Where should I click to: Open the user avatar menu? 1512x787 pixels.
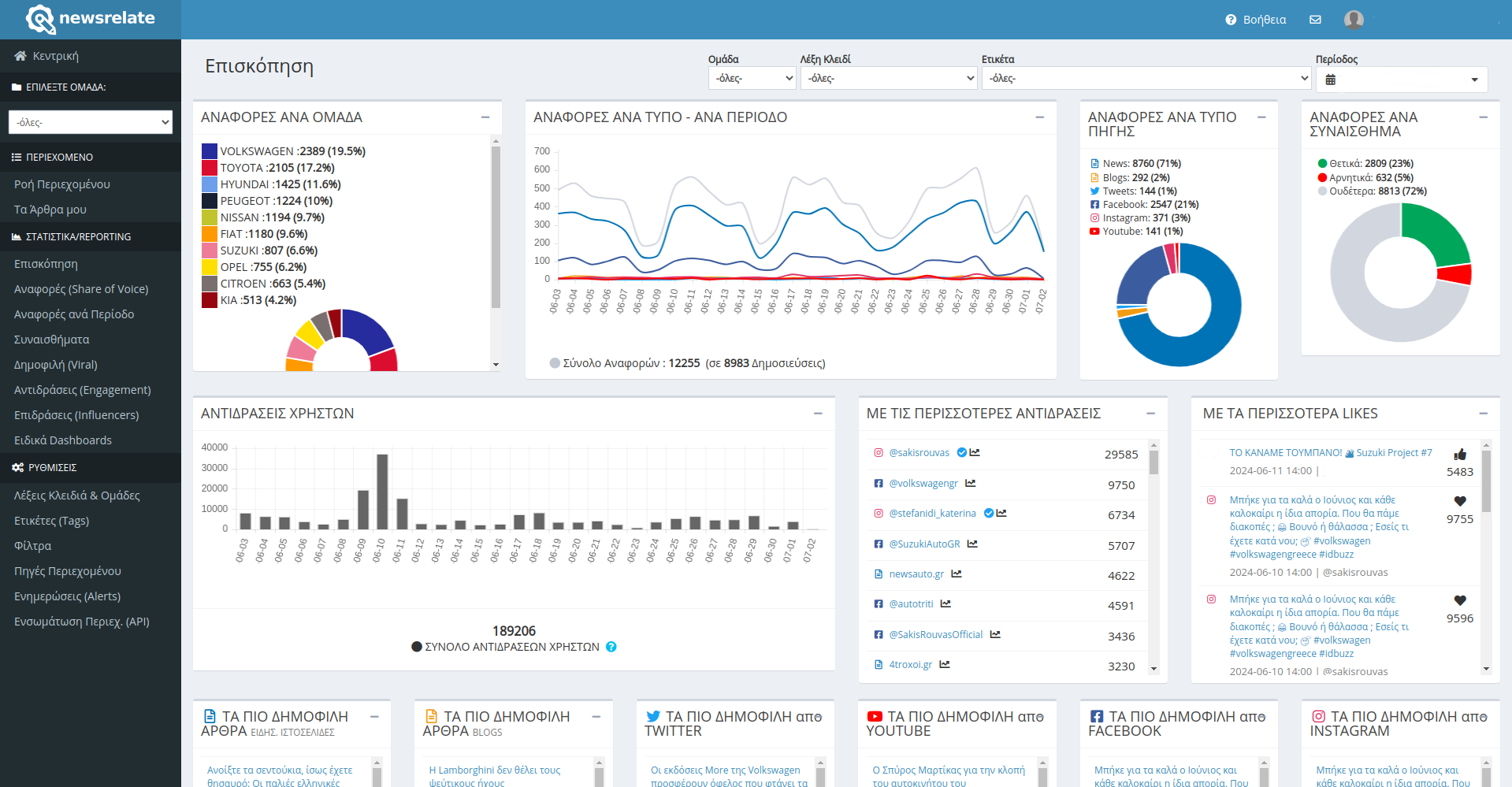tap(1354, 20)
